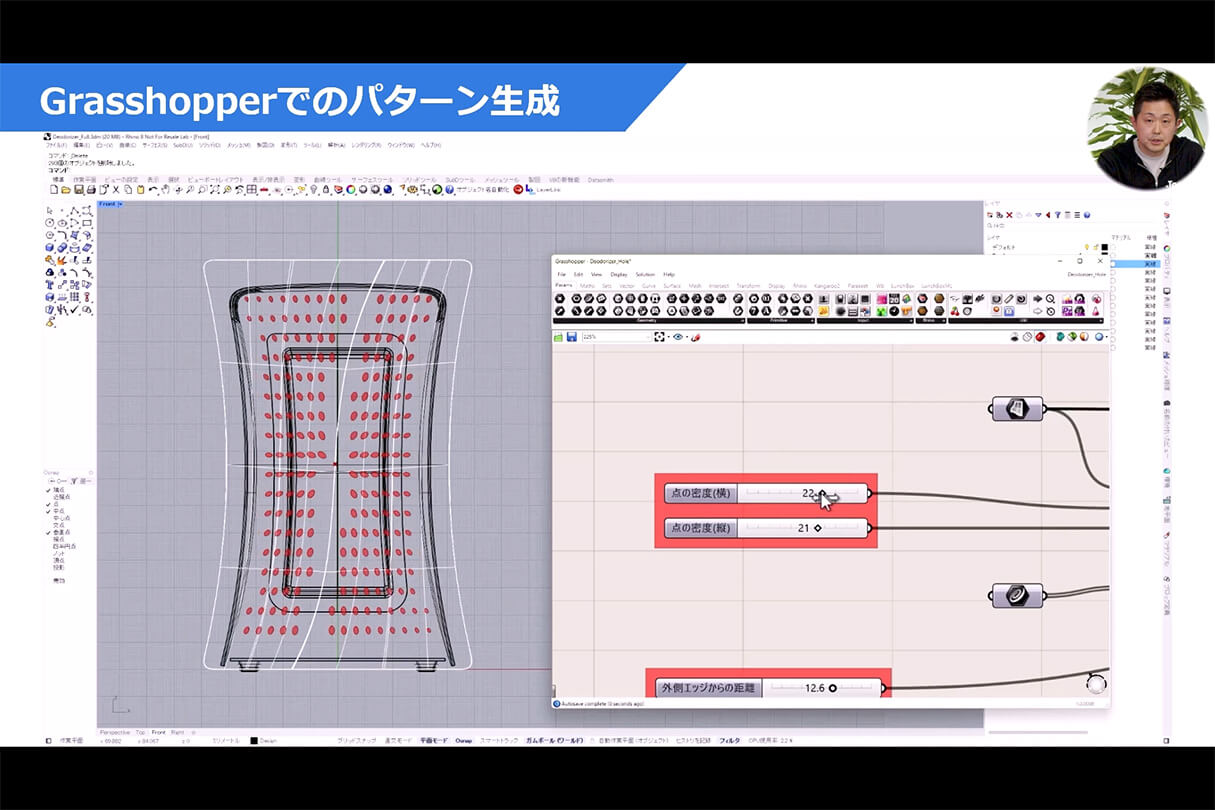Click the panel component node on Grasshopper canvas
Image resolution: width=1215 pixels, height=810 pixels.
click(x=1017, y=408)
